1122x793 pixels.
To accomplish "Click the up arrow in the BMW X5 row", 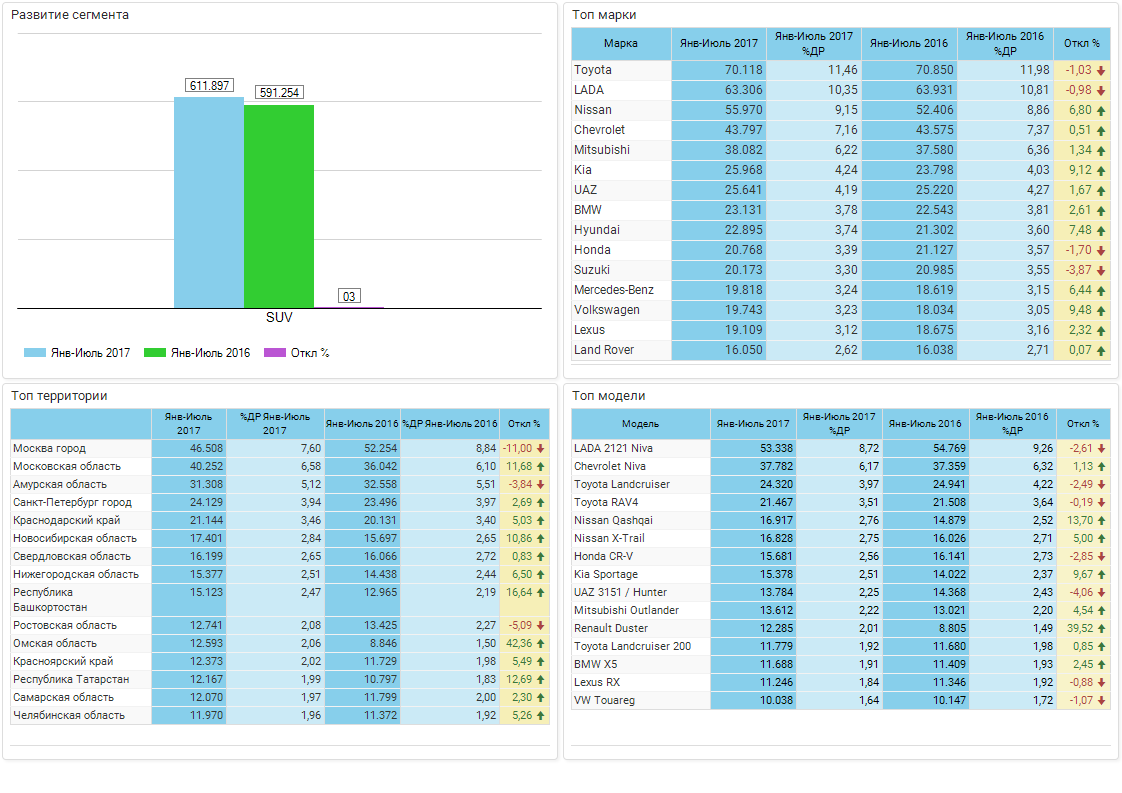I will click(1101, 665).
